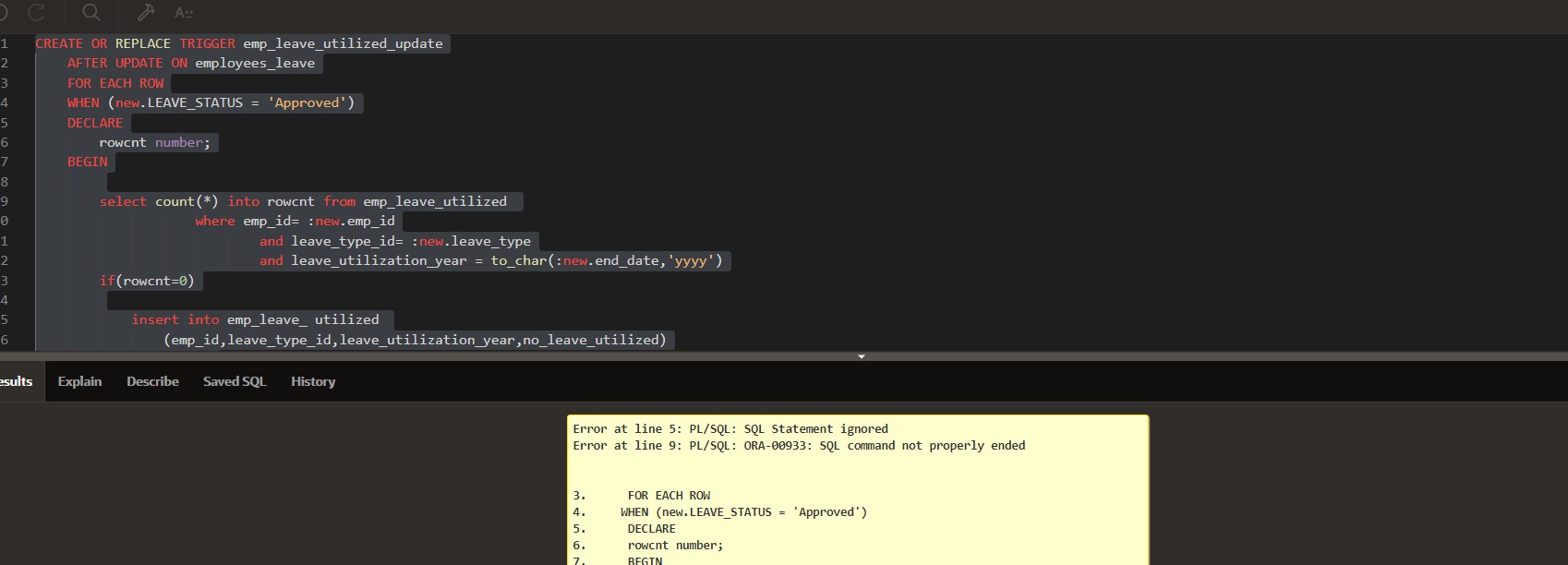Click the insert column list line
Viewport: 1568px width, 565px height.
(x=416, y=340)
